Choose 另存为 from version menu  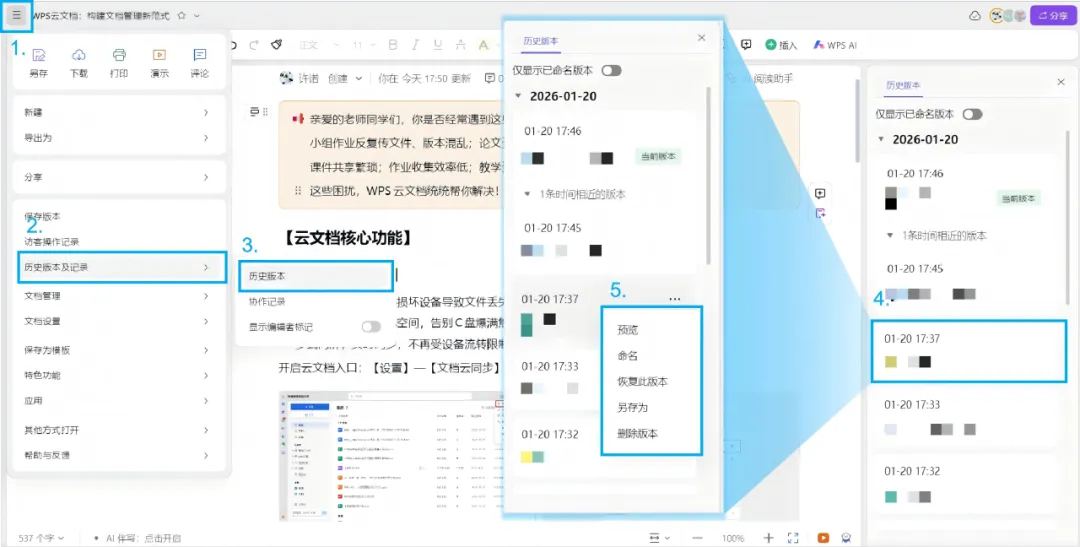click(632, 407)
